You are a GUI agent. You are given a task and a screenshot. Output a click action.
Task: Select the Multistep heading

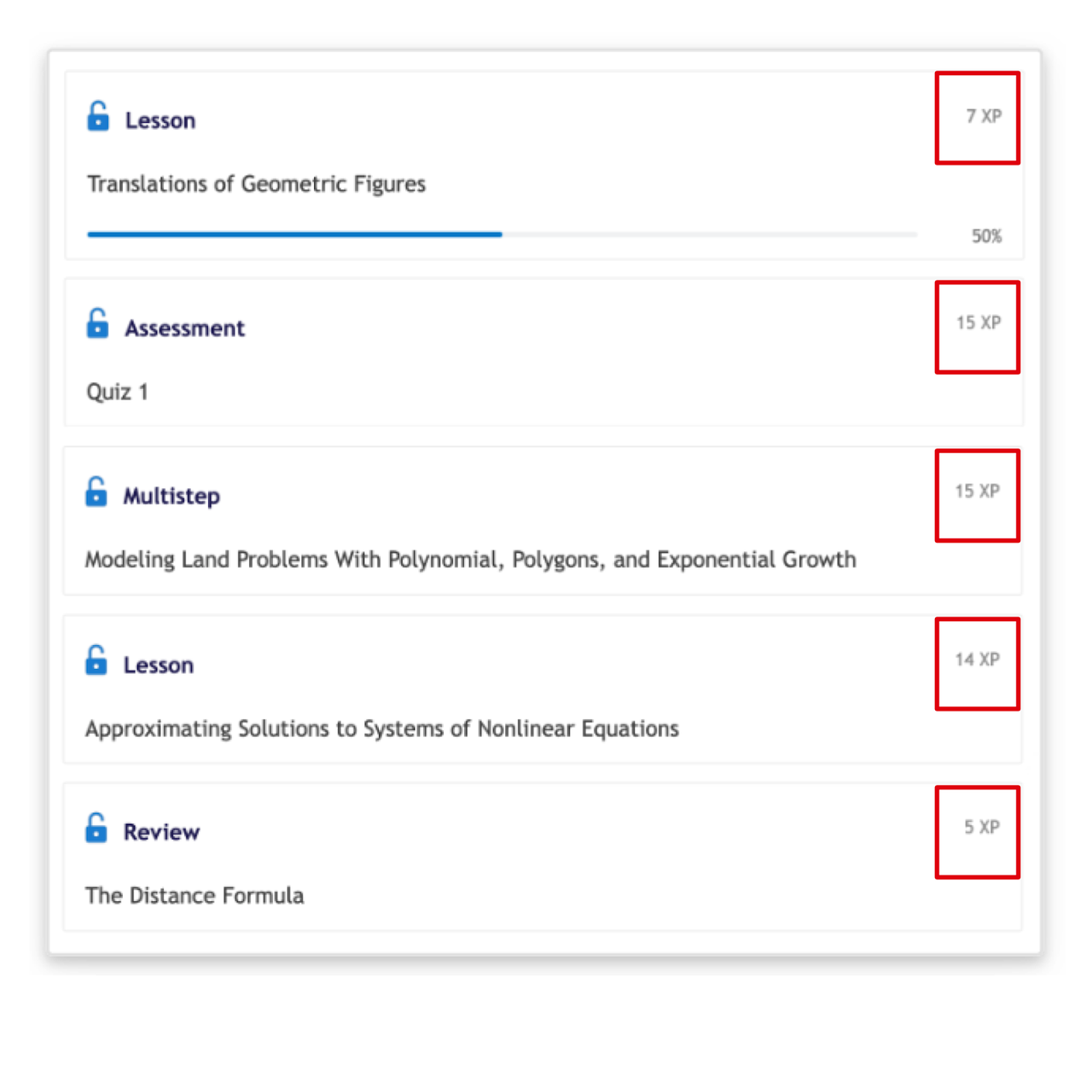[x=171, y=497]
